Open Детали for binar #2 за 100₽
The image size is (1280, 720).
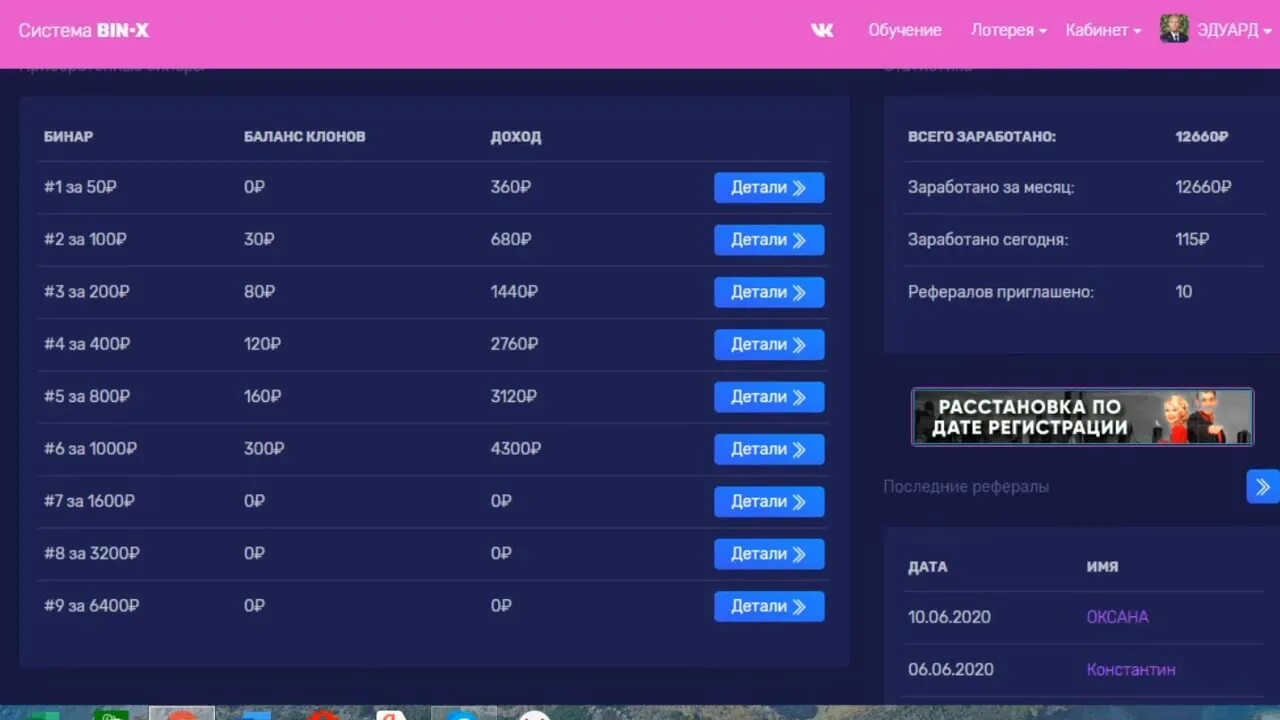769,240
